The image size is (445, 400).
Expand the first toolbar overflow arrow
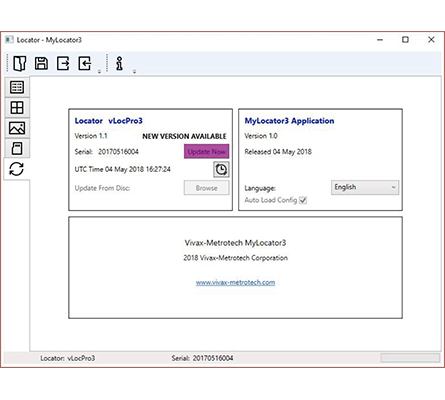click(x=99, y=72)
